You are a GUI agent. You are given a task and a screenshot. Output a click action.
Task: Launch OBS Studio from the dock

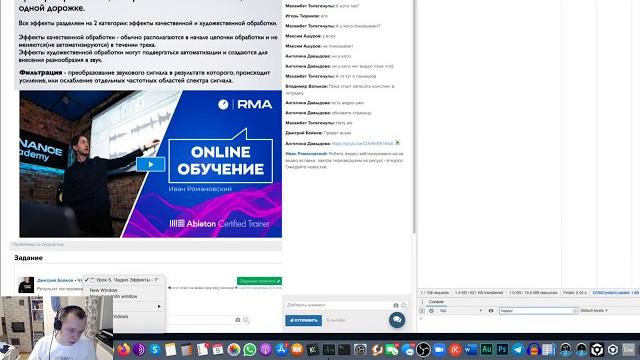click(423, 349)
